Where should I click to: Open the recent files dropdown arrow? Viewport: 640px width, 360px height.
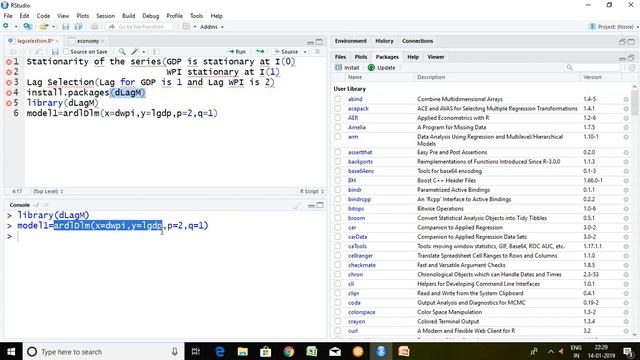coord(53,27)
